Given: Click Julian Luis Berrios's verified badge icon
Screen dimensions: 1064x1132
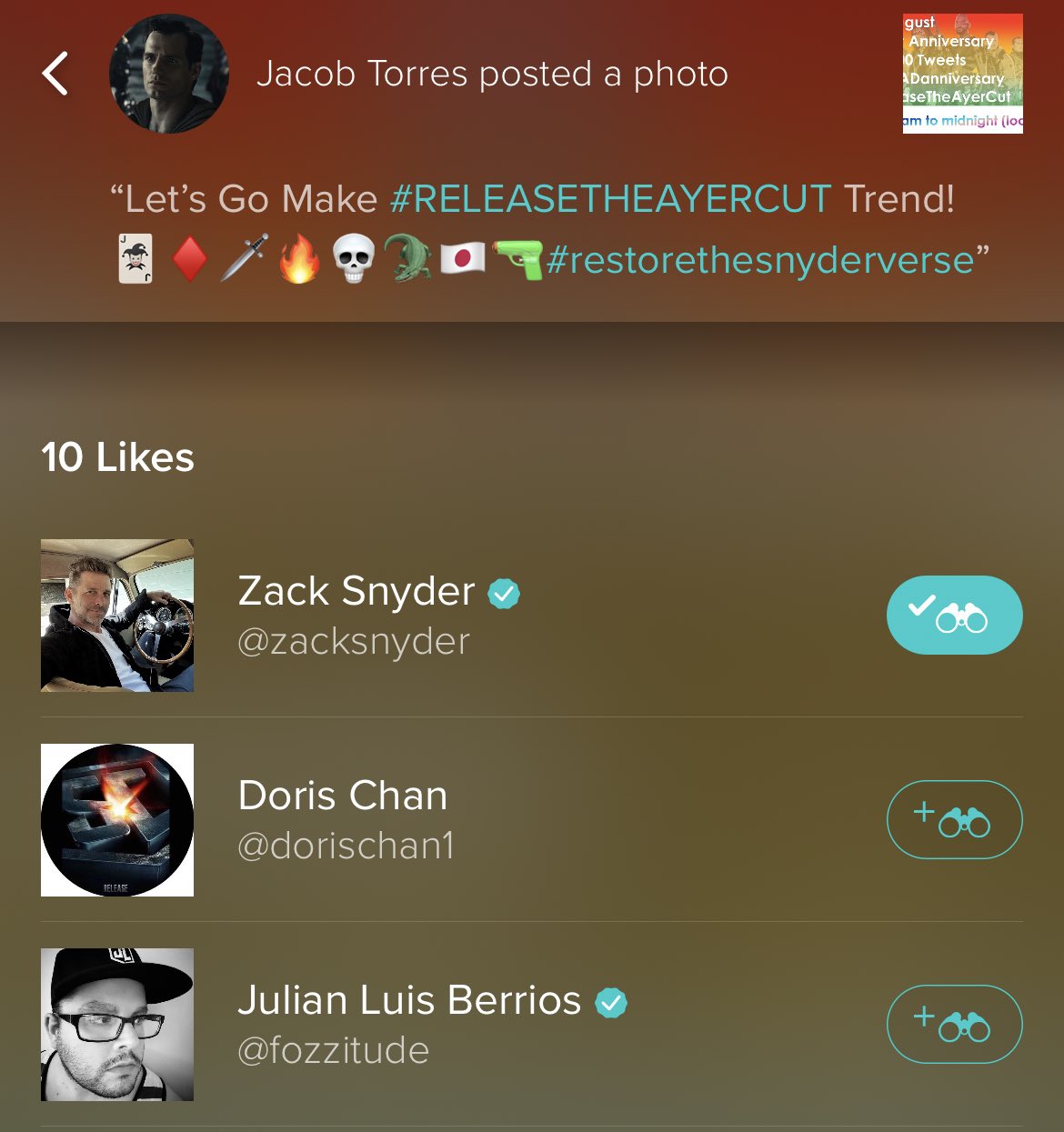Looking at the screenshot, I should [x=611, y=1003].
